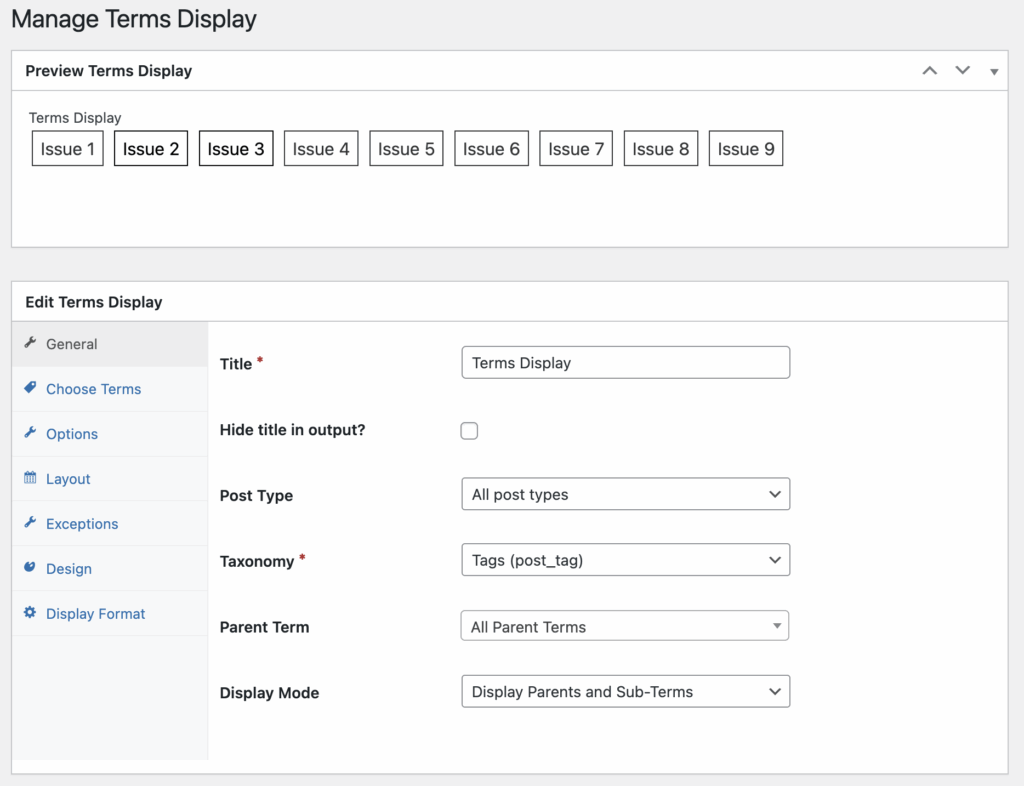Switch to the Choose Terms tab

point(92,389)
